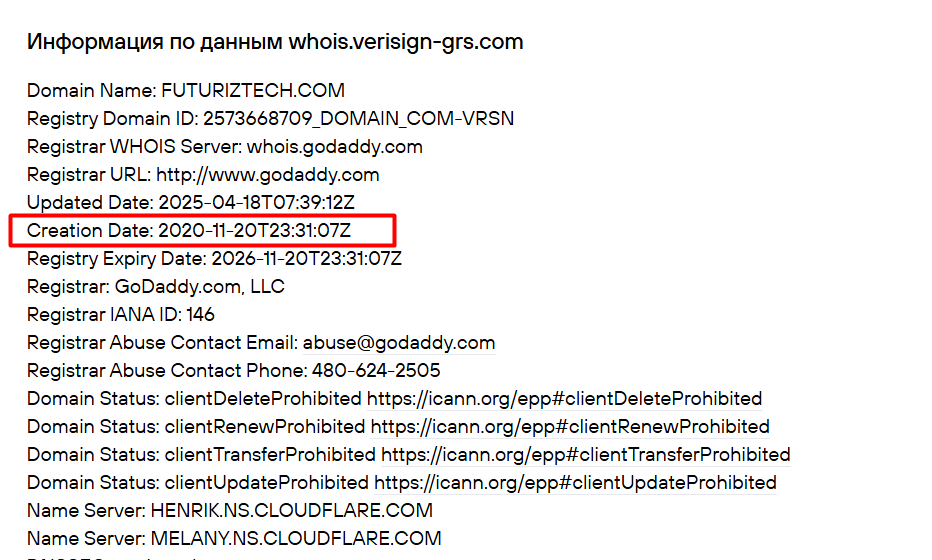932x560 pixels.
Task: Open the icann.org clientRenewProhibited link
Action: click(x=570, y=427)
